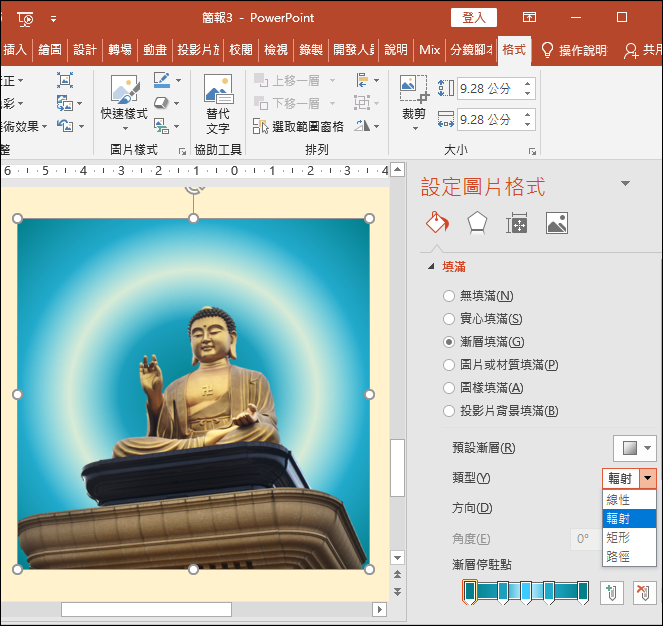Viewport: 663px width, 626px height.
Task: Expand the Format Picture pane options arrow
Action: point(625,184)
